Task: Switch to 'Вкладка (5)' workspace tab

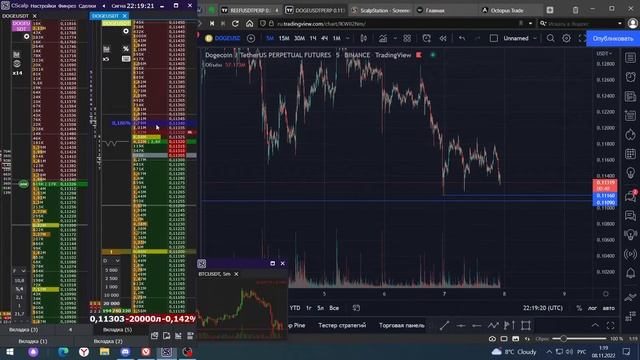Action: coord(118,329)
